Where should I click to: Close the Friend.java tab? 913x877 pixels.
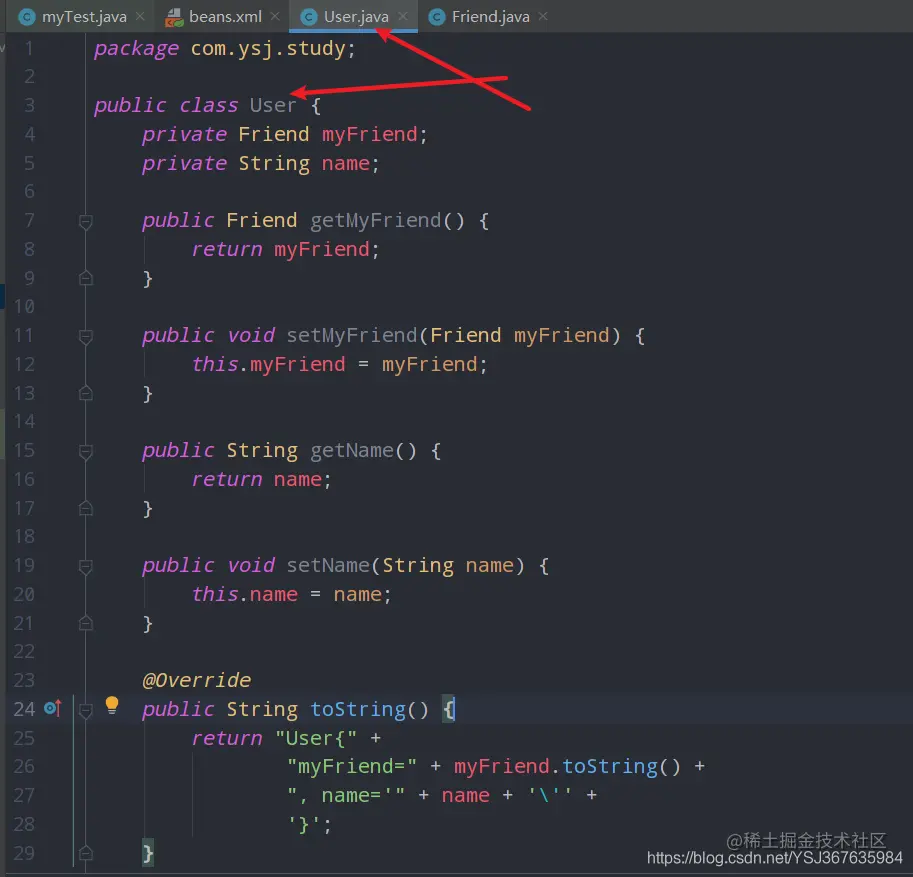543,16
